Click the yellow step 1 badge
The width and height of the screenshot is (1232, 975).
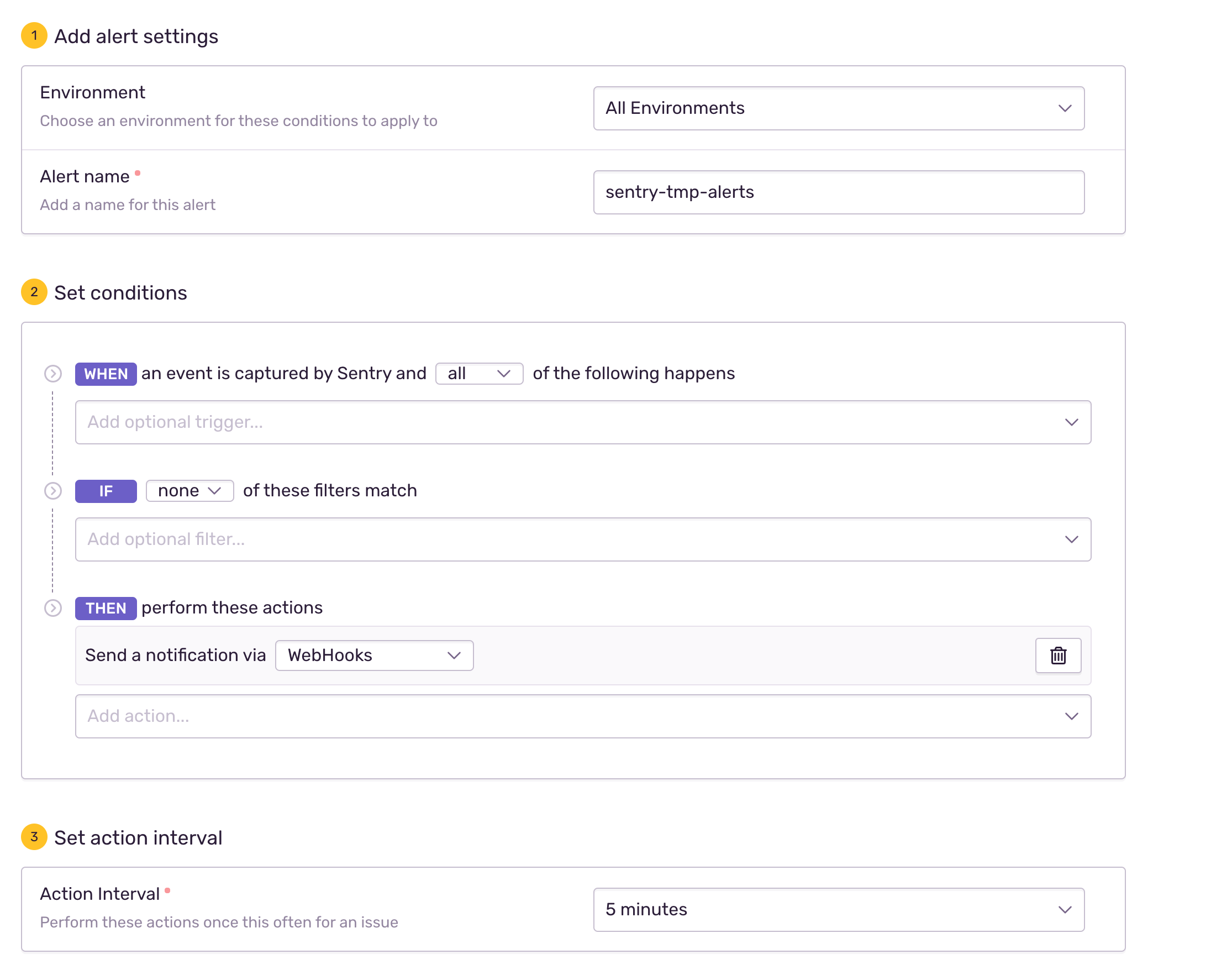pos(34,36)
